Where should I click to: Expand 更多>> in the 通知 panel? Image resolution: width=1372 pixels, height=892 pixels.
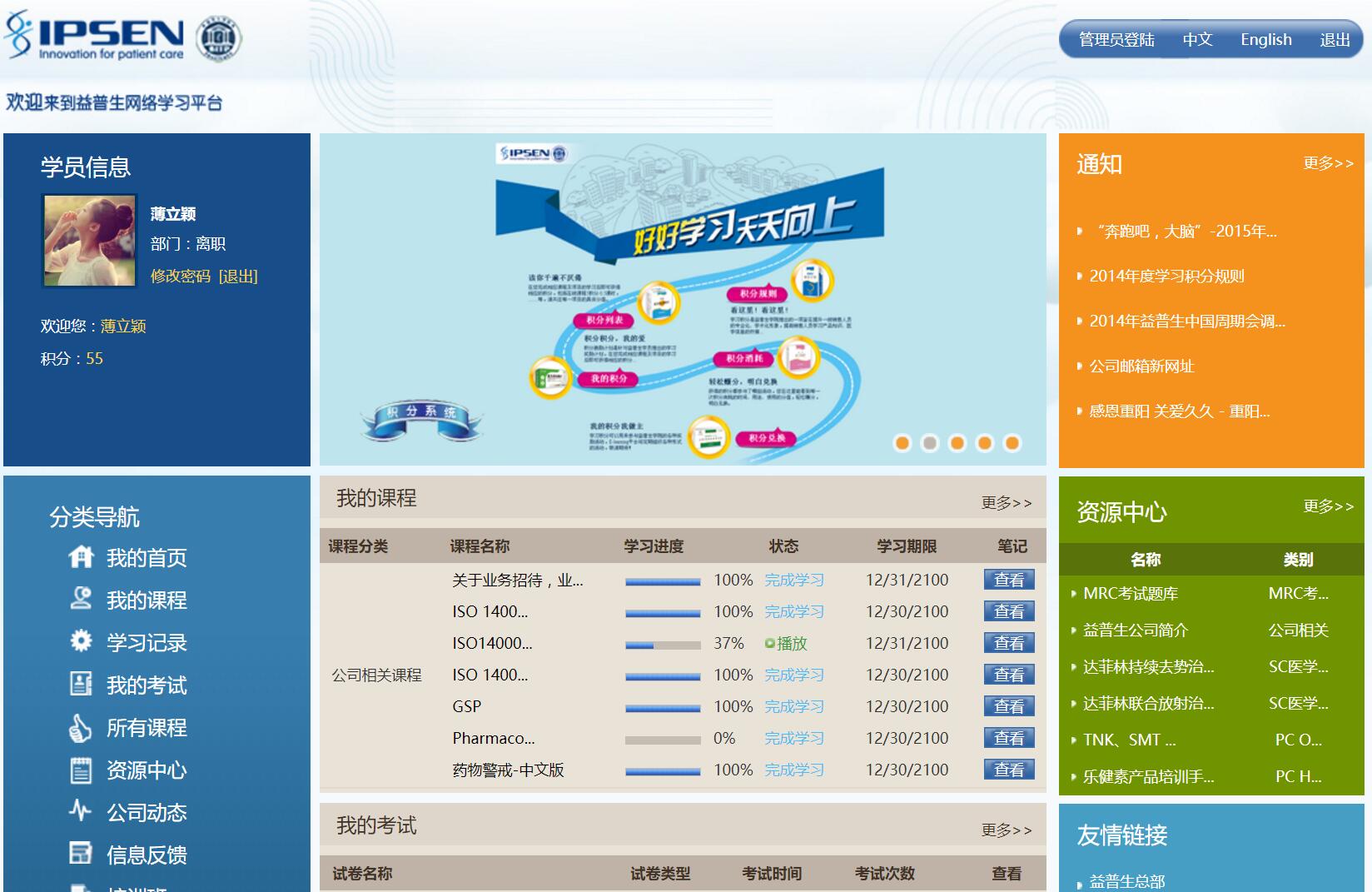click(1329, 163)
